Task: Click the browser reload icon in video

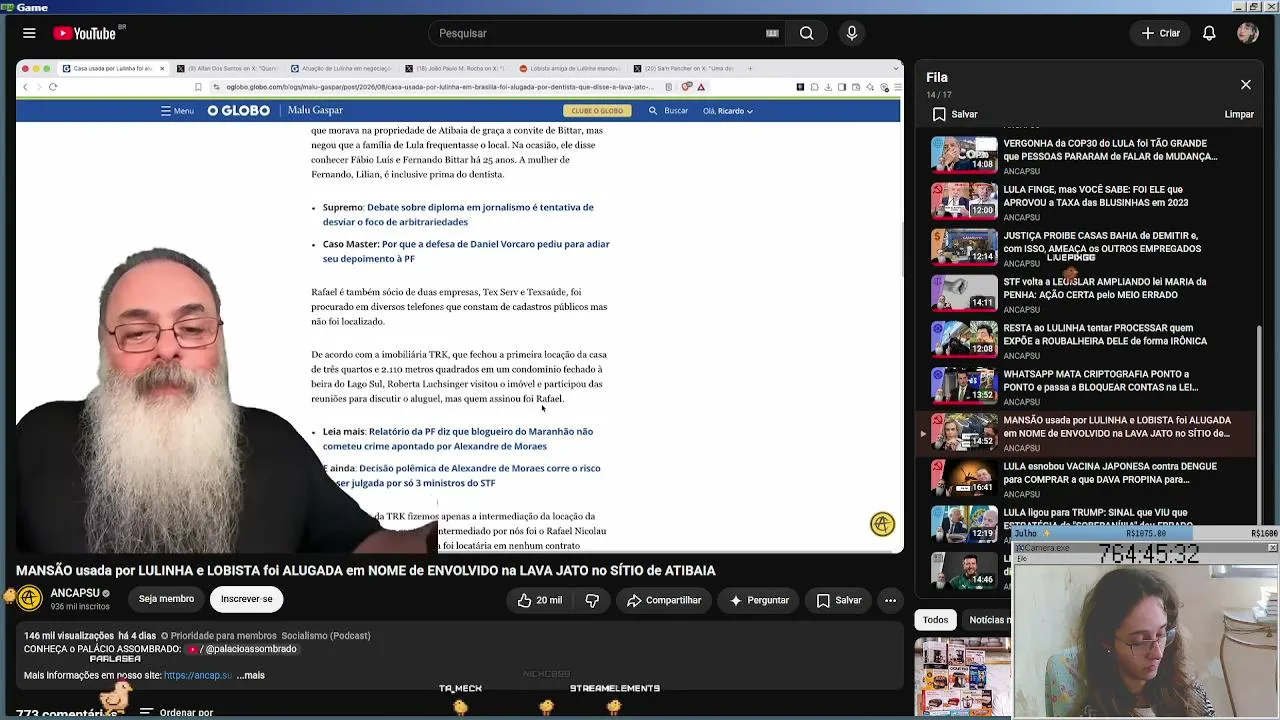Action: coord(53,87)
